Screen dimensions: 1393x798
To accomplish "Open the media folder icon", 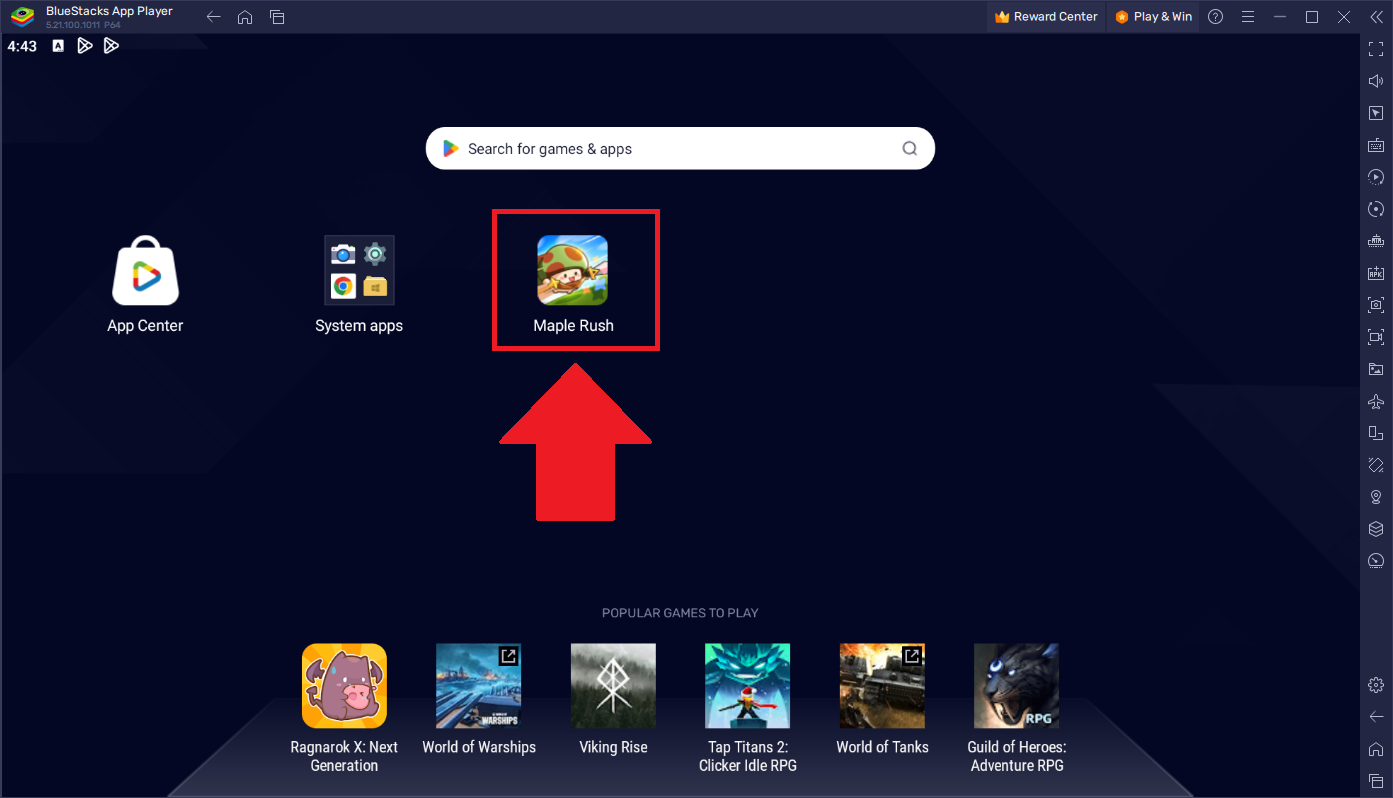I will point(1376,369).
